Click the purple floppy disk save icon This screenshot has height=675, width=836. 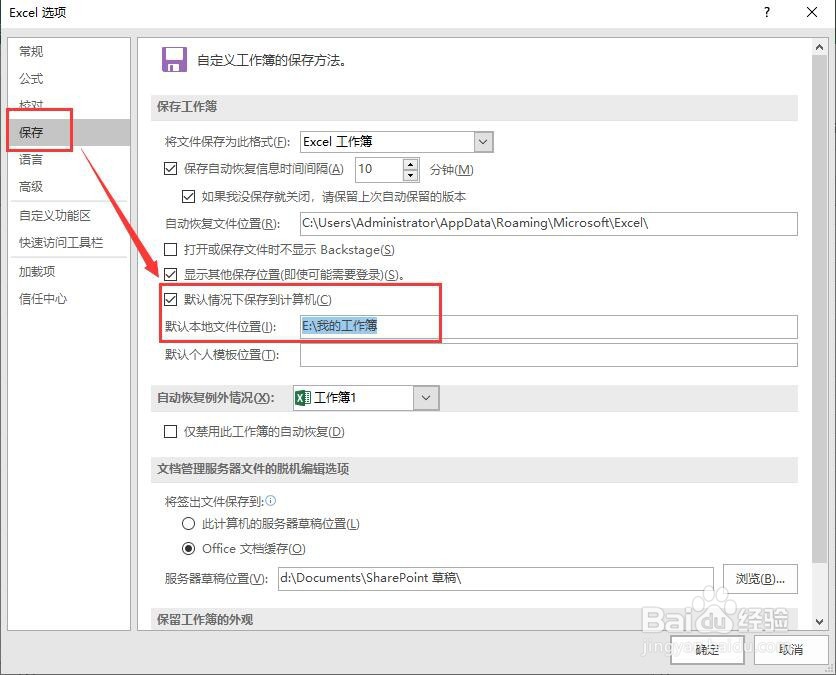pos(174,59)
